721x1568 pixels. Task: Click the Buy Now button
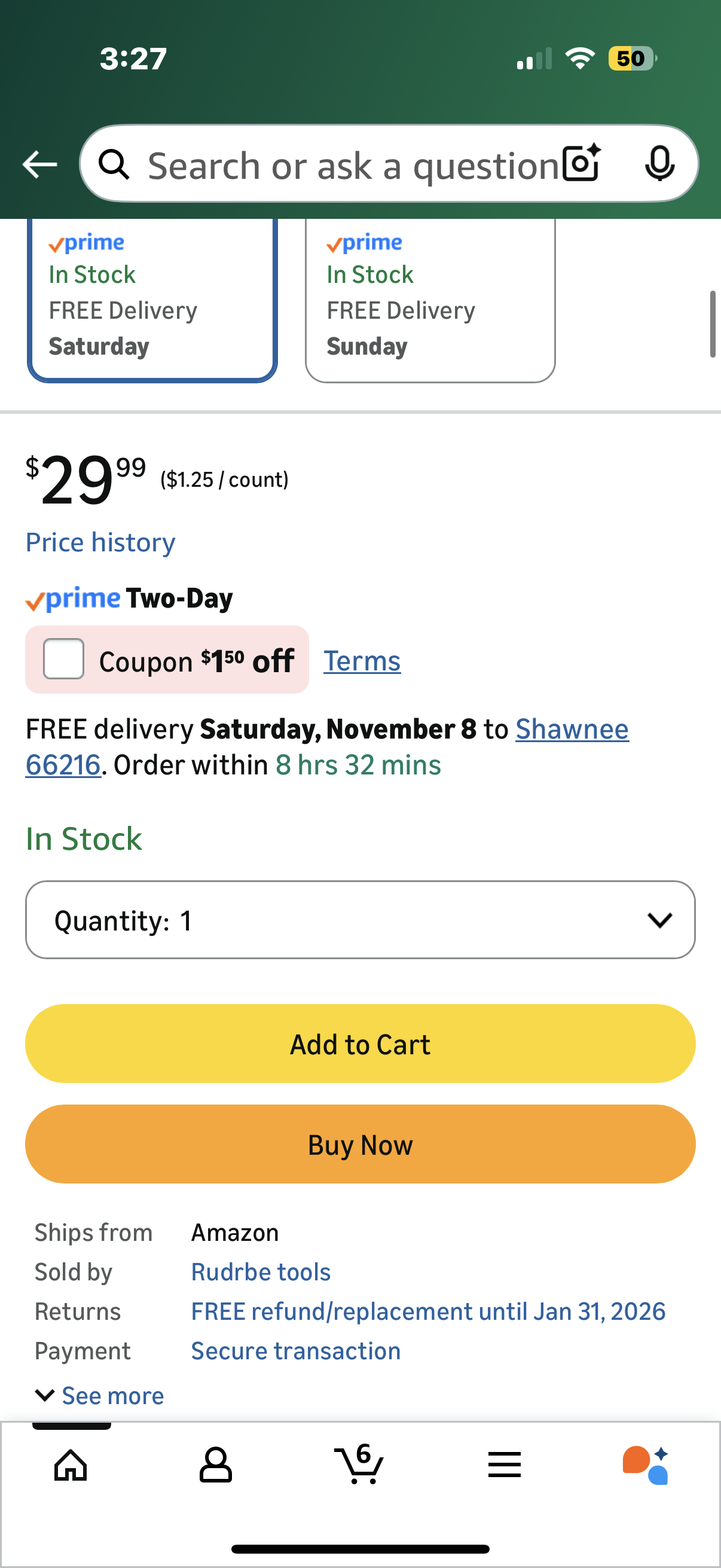[360, 1145]
